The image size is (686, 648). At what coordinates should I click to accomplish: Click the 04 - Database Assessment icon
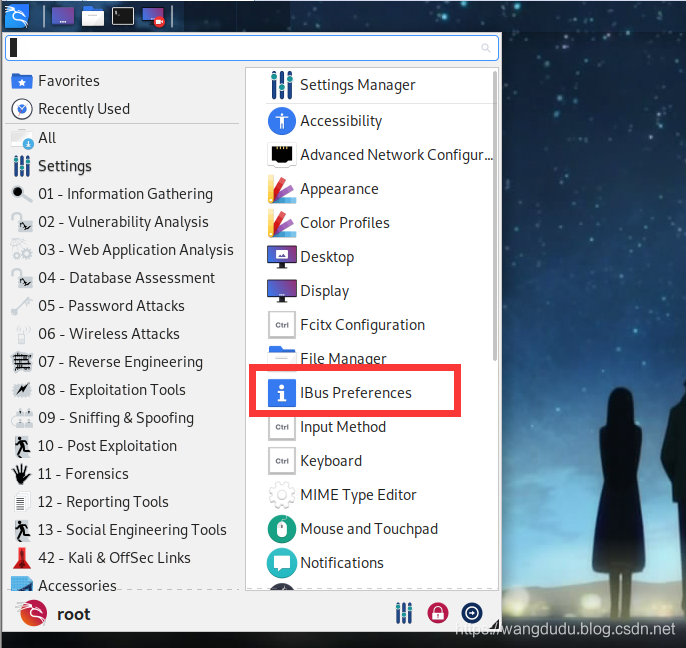coord(21,278)
